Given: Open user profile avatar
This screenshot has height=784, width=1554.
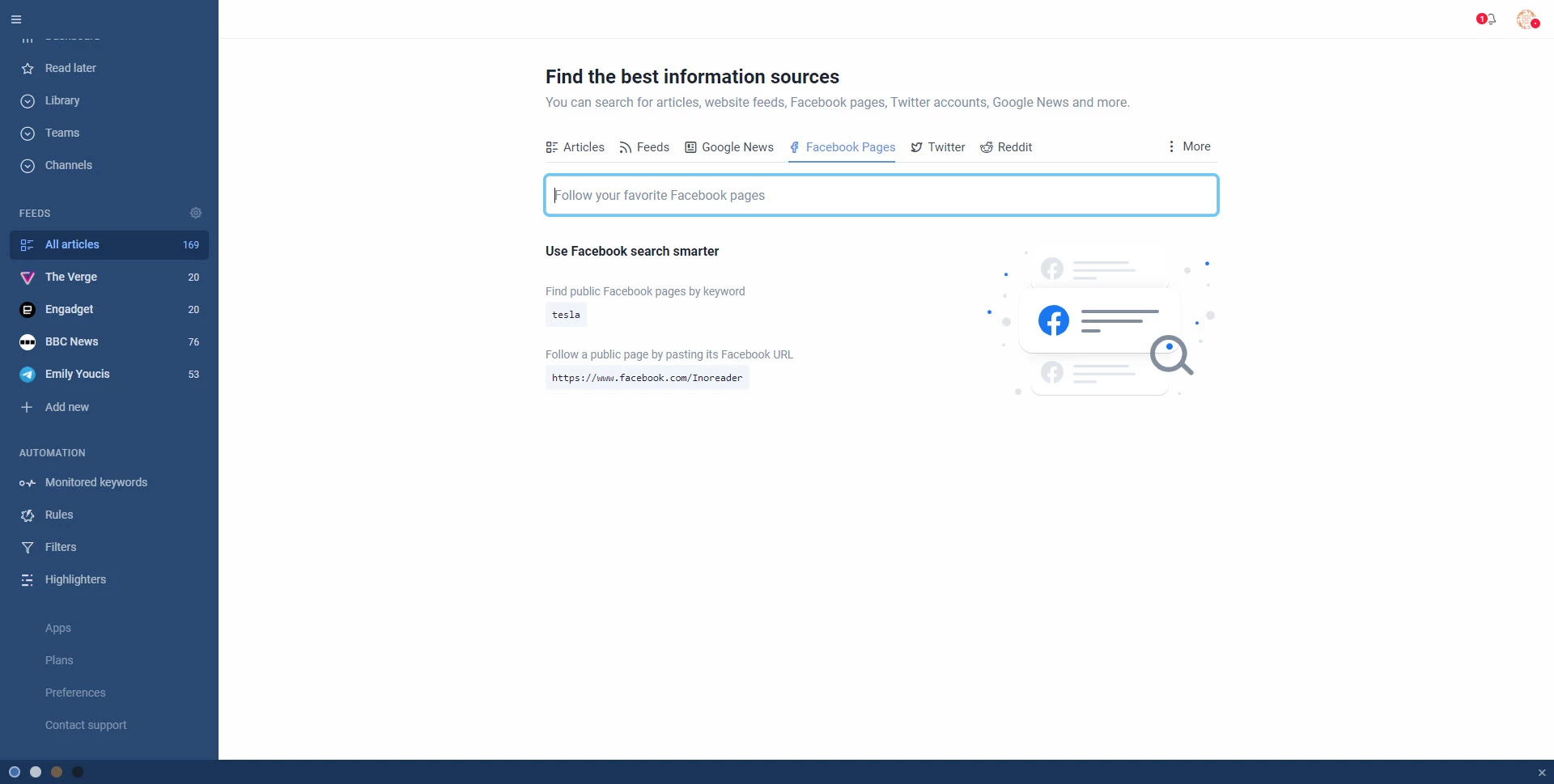Looking at the screenshot, I should 1527,19.
